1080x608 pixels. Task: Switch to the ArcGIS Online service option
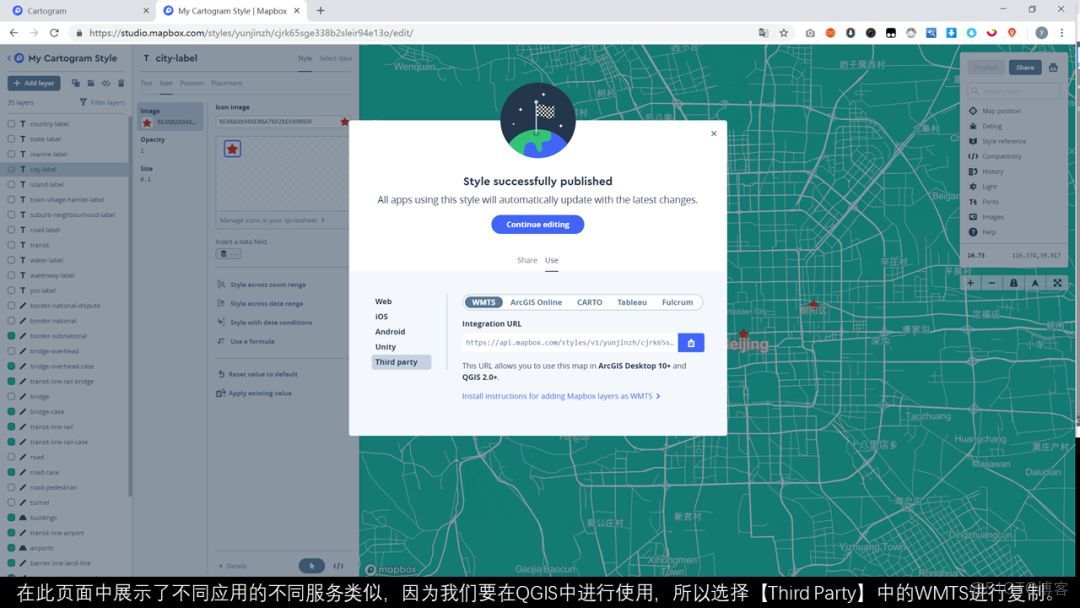536,301
